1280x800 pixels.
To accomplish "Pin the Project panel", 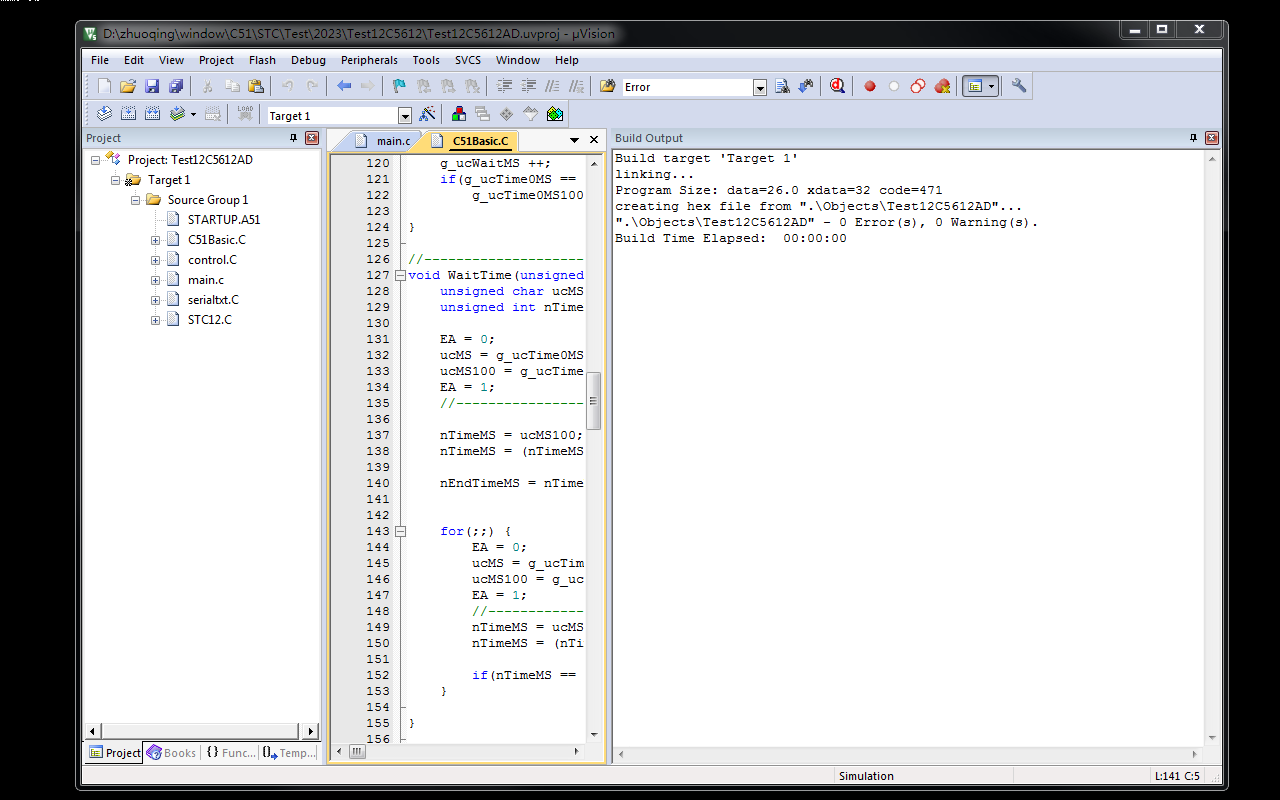I will [x=294, y=138].
